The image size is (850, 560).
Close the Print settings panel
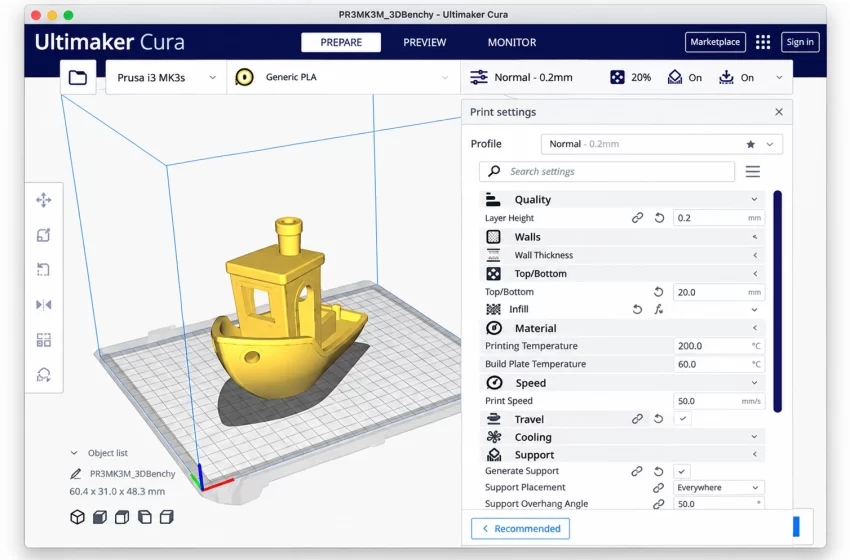(x=779, y=112)
